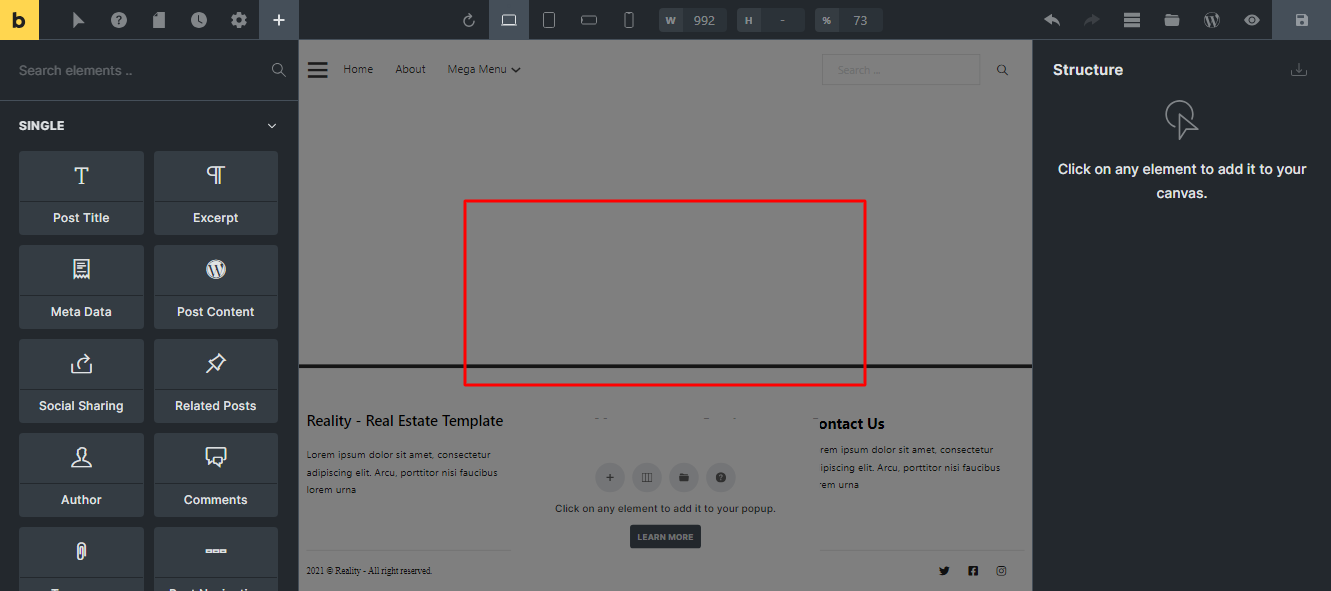This screenshot has height=591, width=1331.
Task: Save the page with the disk icon
Action: tap(1301, 20)
